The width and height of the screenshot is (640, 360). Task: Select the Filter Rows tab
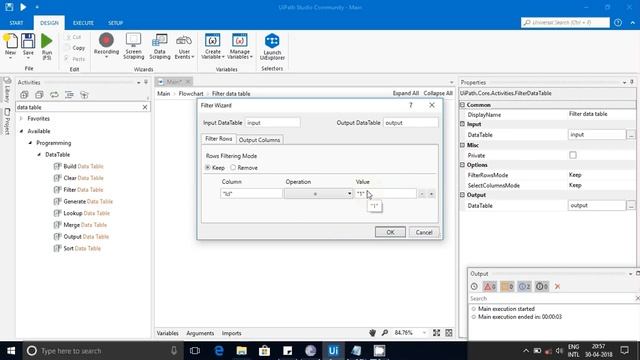click(219, 139)
